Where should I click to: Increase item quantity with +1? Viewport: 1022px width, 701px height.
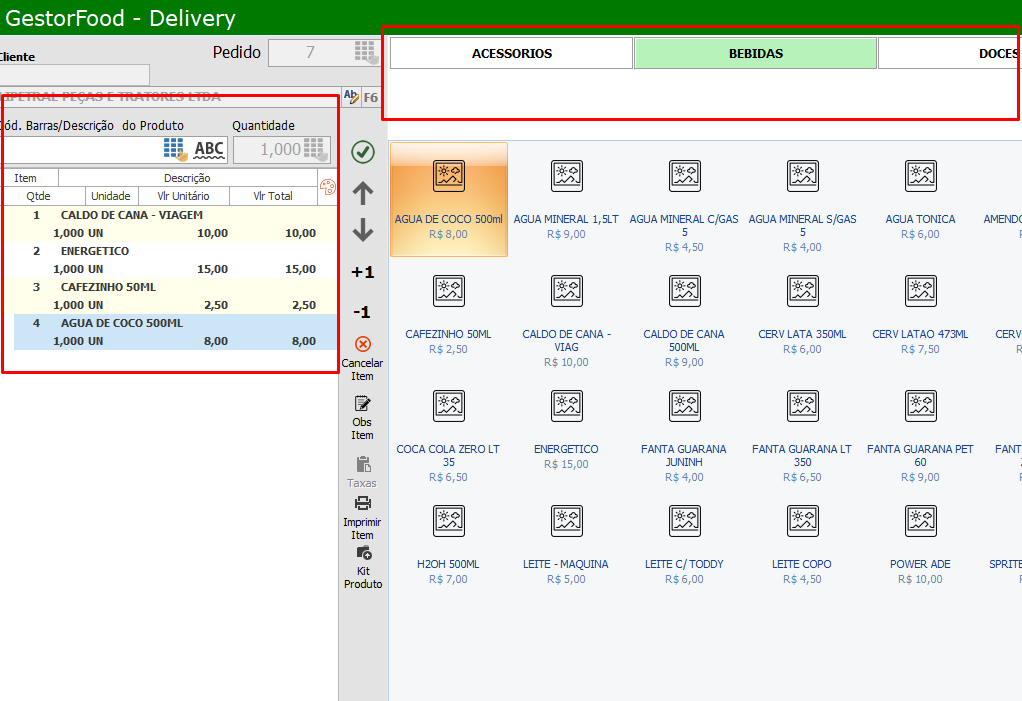pyautogui.click(x=363, y=272)
